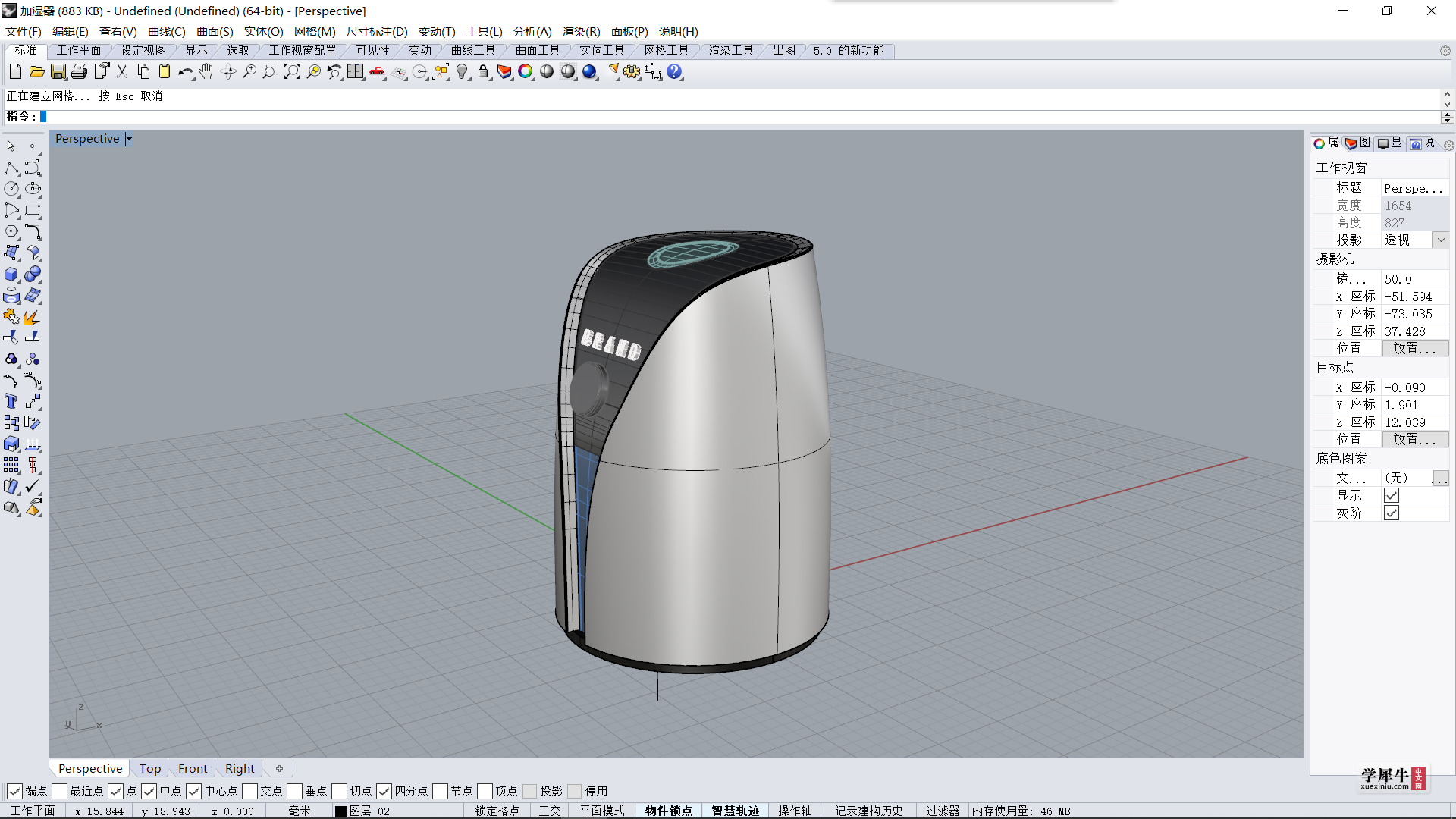This screenshot has height=819, width=1456.
Task: Toggle the 中点 osnap checkbox
Action: [x=149, y=791]
